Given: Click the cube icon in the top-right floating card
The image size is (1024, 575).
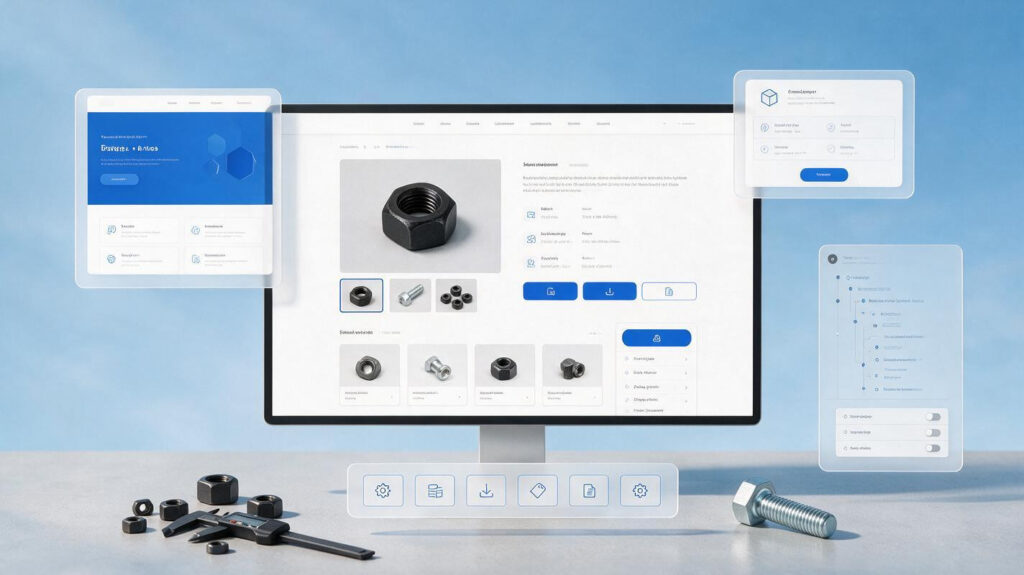Looking at the screenshot, I should tap(769, 97).
